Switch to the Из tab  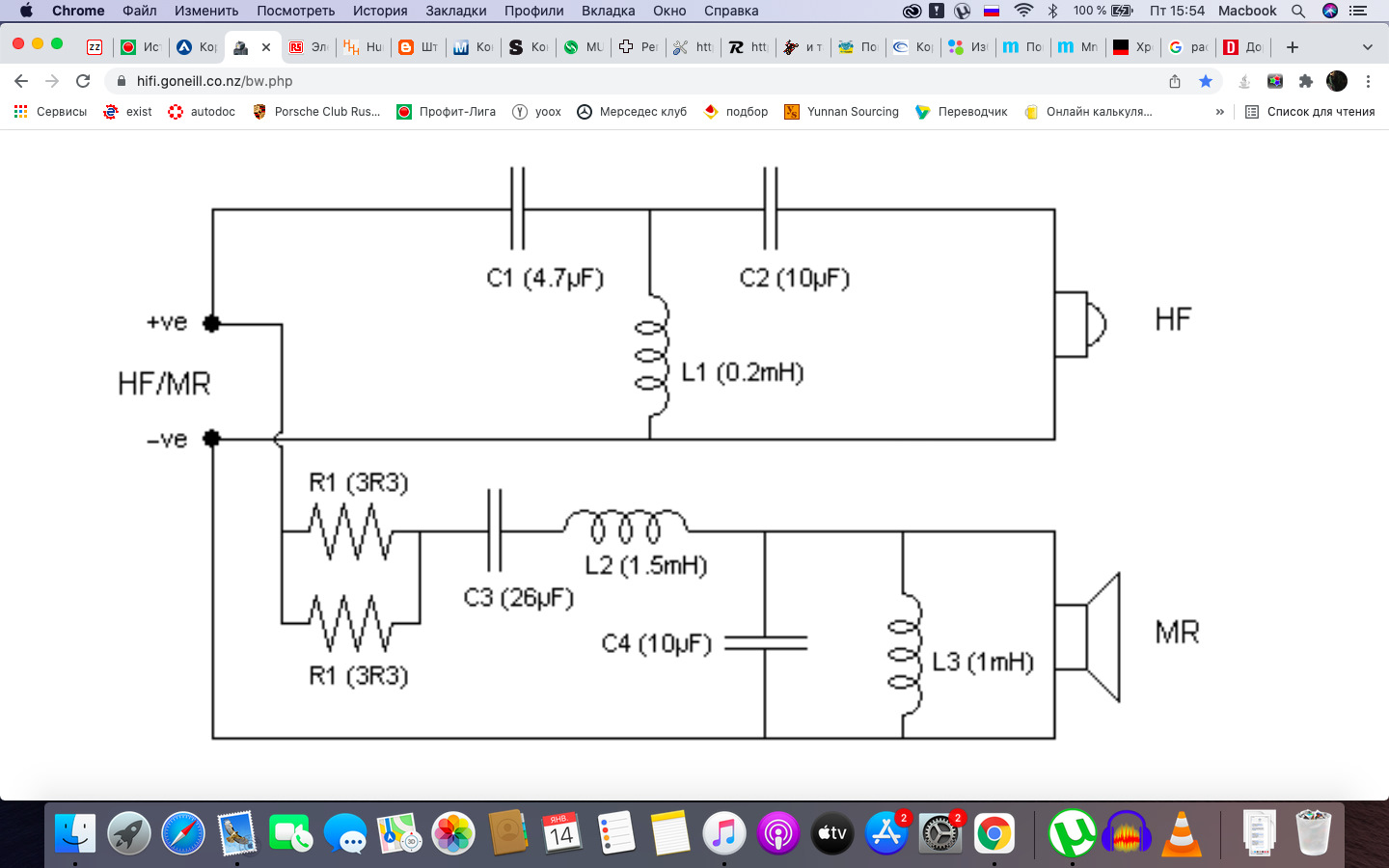967,46
